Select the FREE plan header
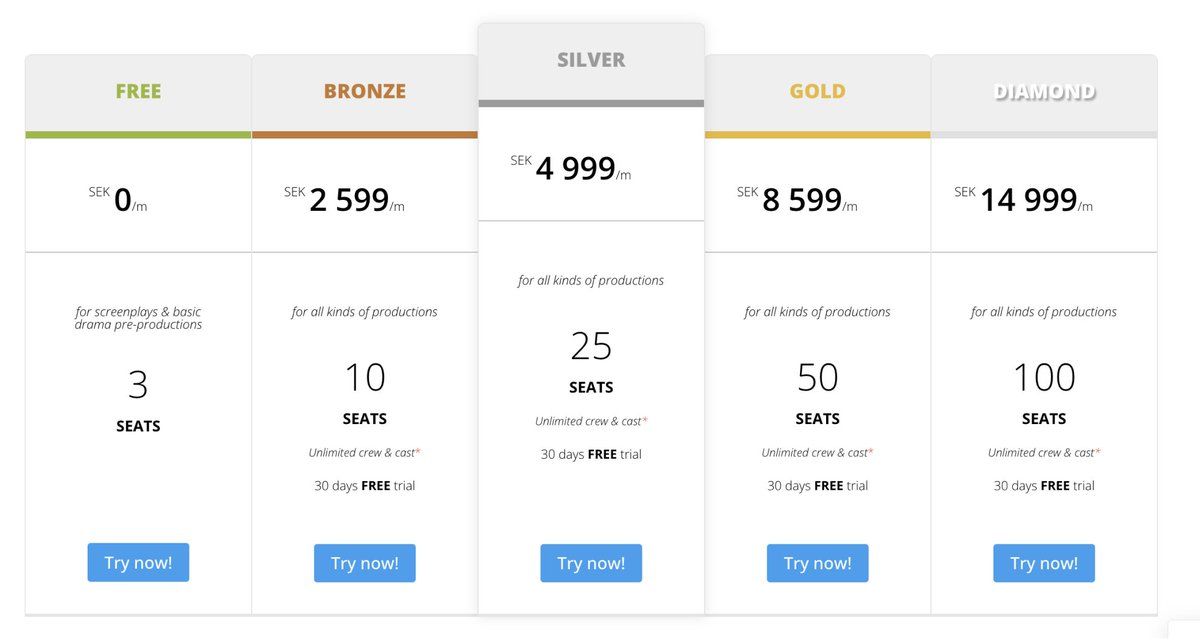1200x644 pixels. pyautogui.click(x=138, y=91)
